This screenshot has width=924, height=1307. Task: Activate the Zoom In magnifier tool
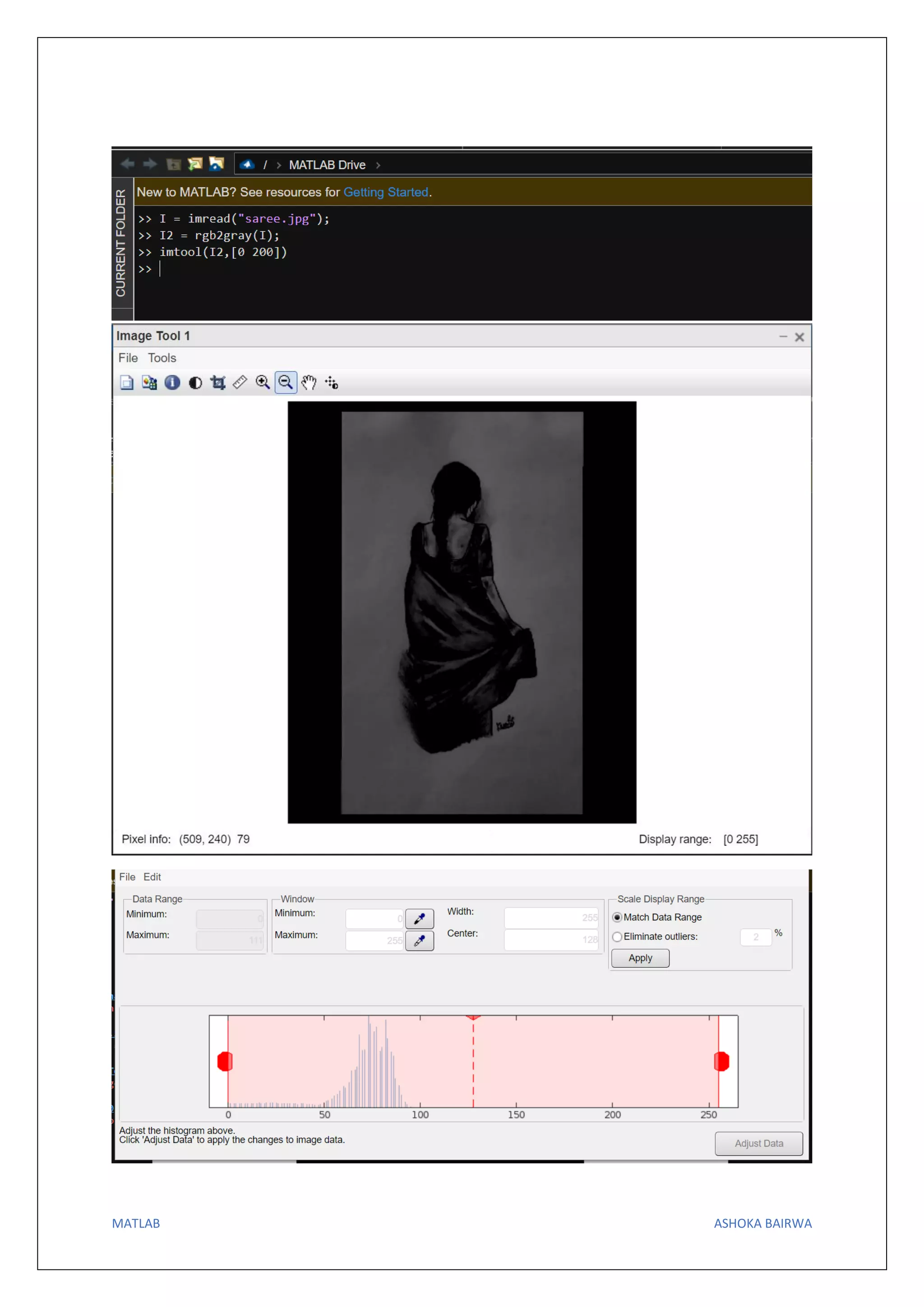pyautogui.click(x=263, y=383)
